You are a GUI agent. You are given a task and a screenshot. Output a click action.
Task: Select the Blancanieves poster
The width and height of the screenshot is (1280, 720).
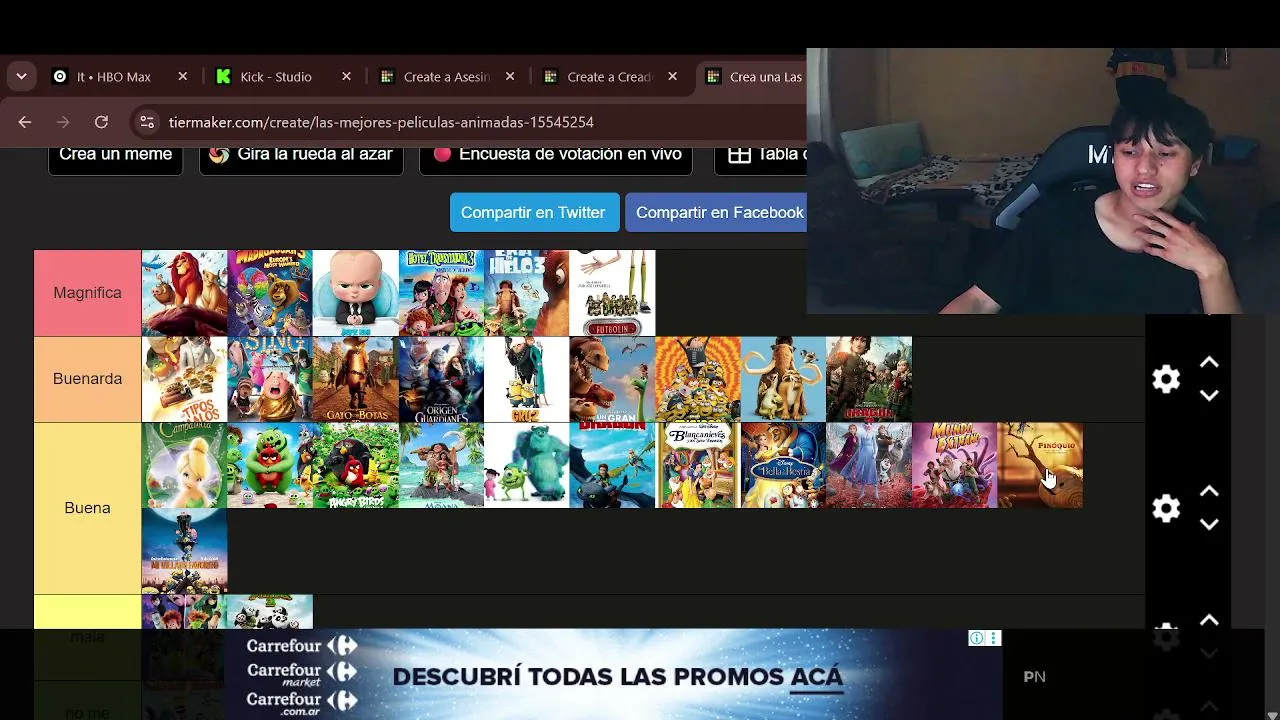[698, 465]
